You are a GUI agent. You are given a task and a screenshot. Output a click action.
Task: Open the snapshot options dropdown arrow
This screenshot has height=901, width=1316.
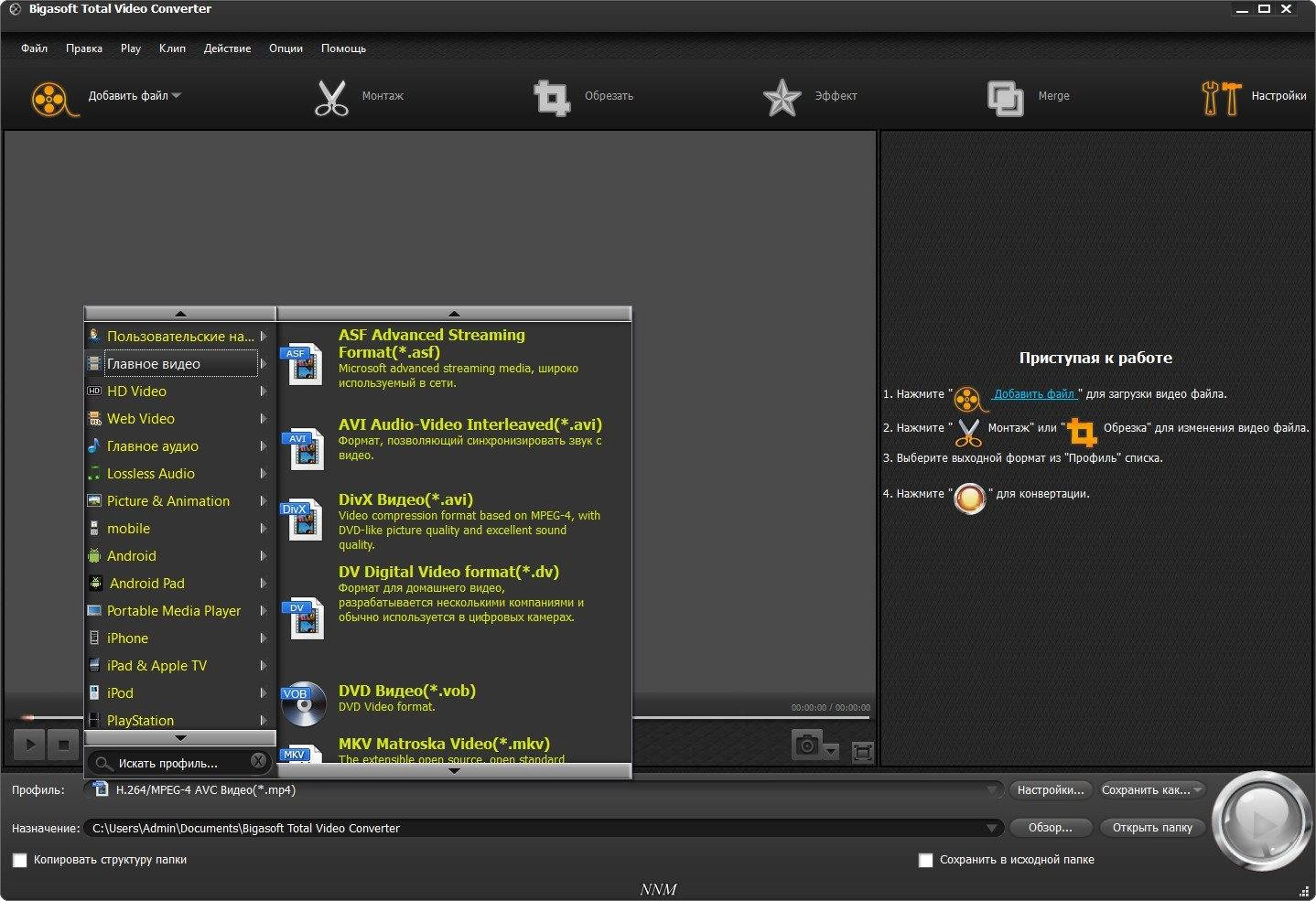coord(831,752)
